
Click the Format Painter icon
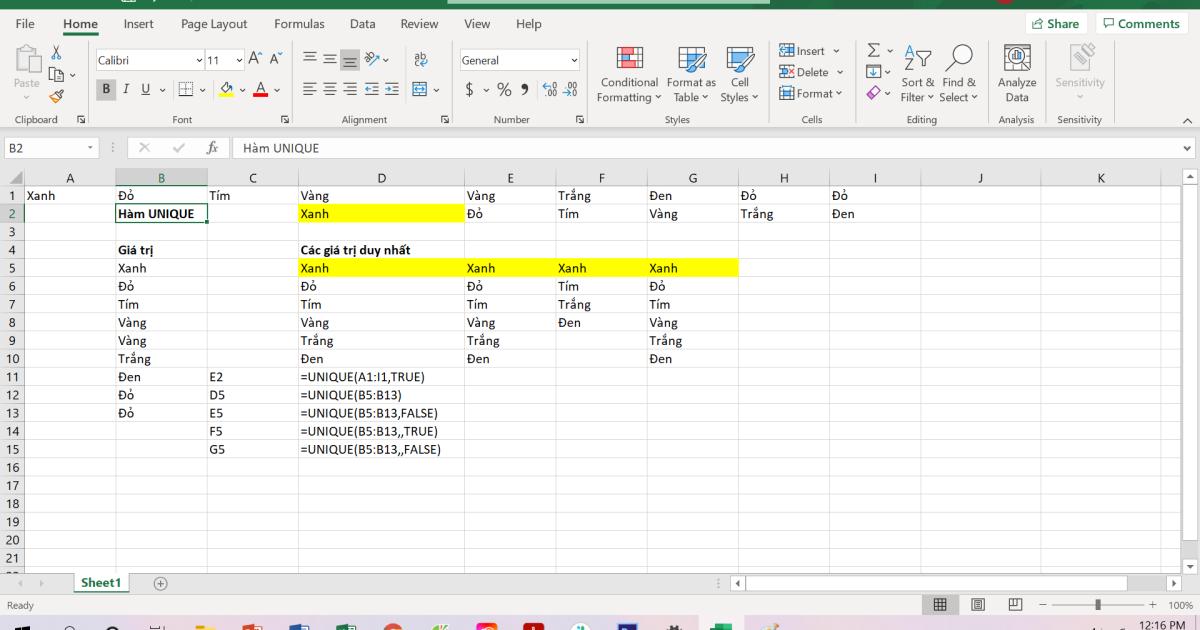[57, 96]
